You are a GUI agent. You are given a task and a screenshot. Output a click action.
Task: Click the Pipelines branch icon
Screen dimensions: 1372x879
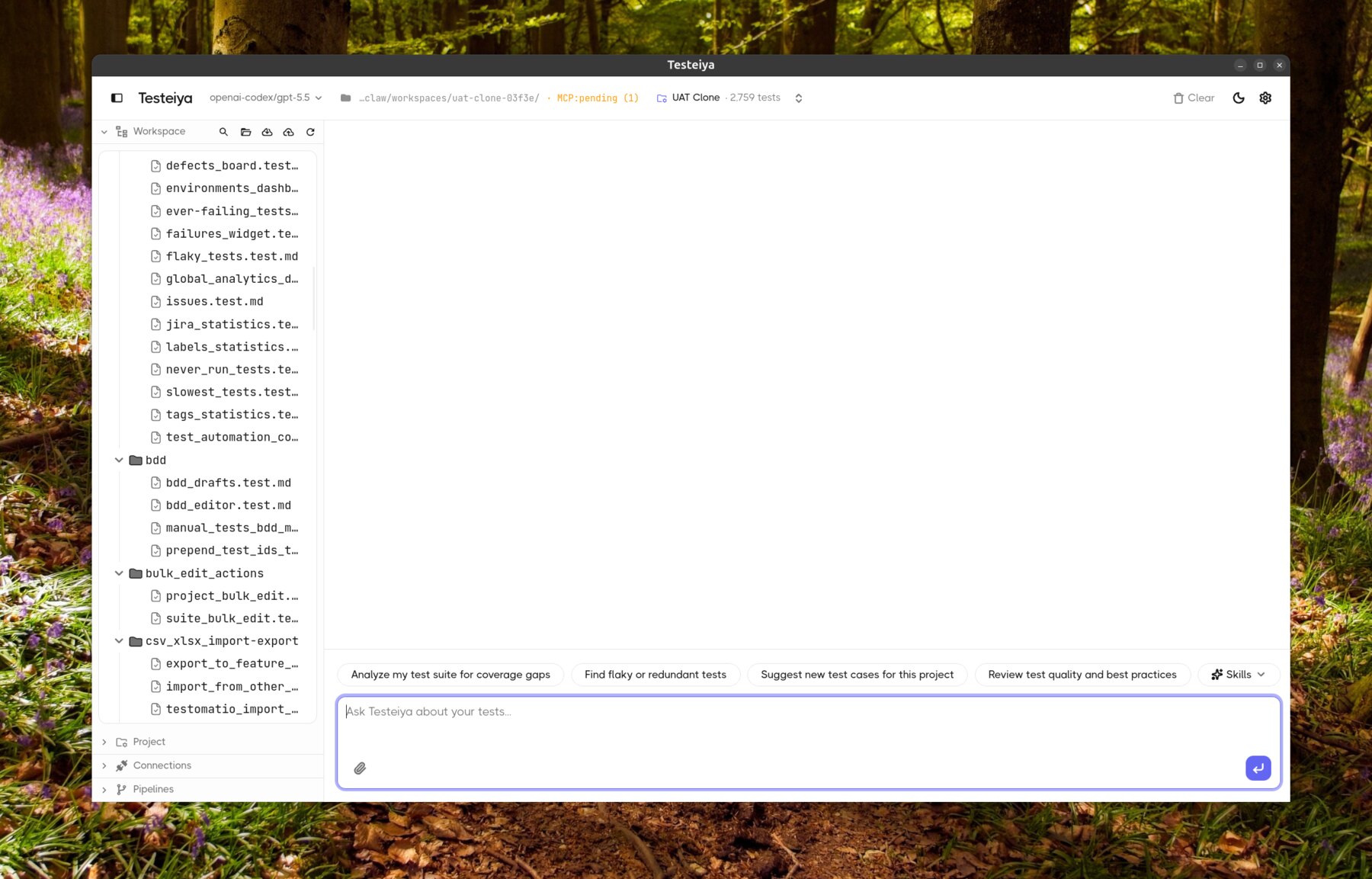tap(121, 789)
